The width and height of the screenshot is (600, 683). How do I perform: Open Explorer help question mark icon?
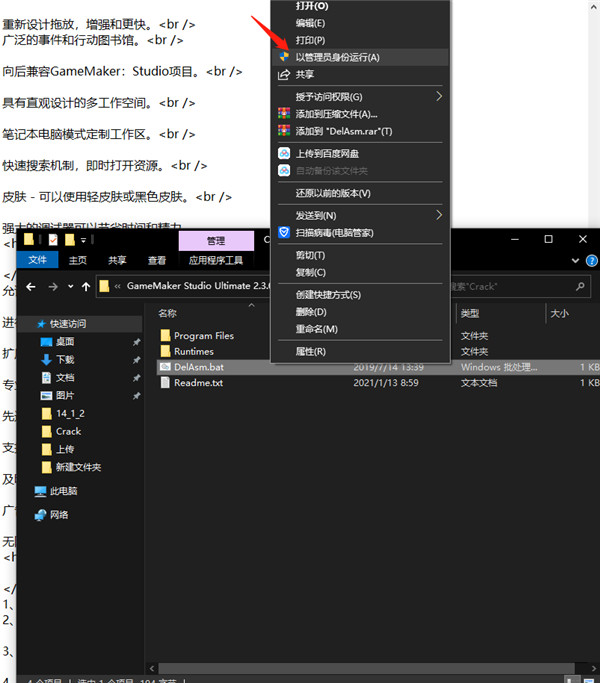592,260
